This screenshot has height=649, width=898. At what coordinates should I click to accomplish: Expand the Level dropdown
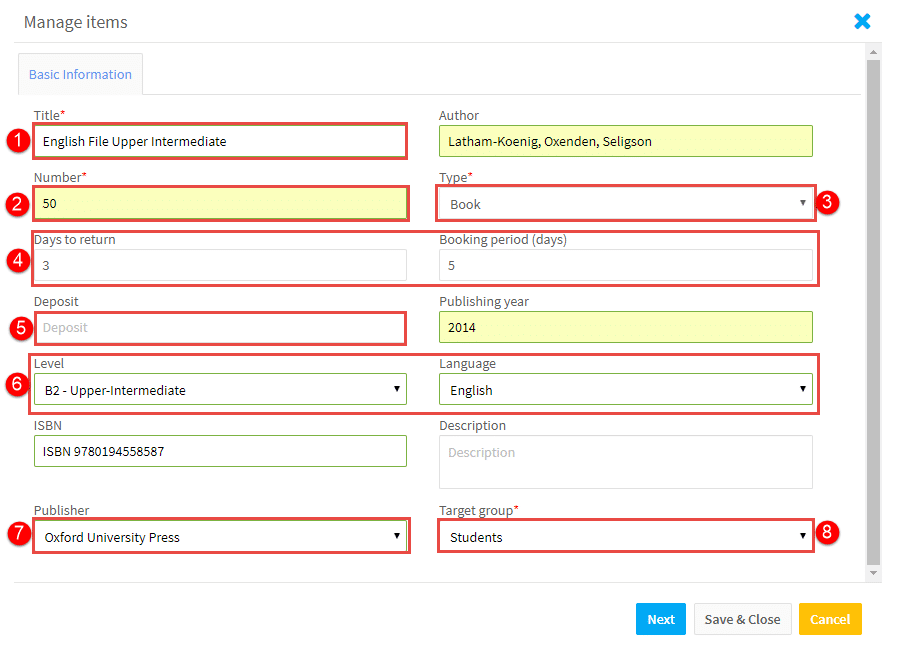click(220, 390)
